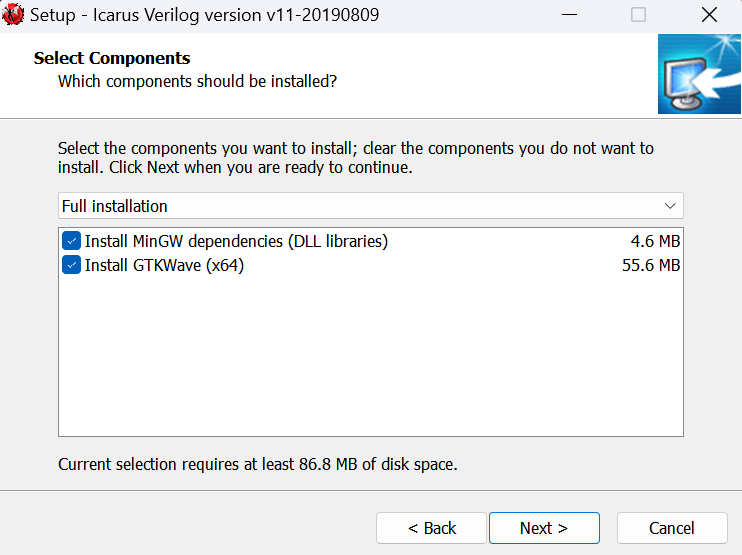This screenshot has height=555, width=742.
Task: Click empty area in components list box
Action: tap(370, 360)
